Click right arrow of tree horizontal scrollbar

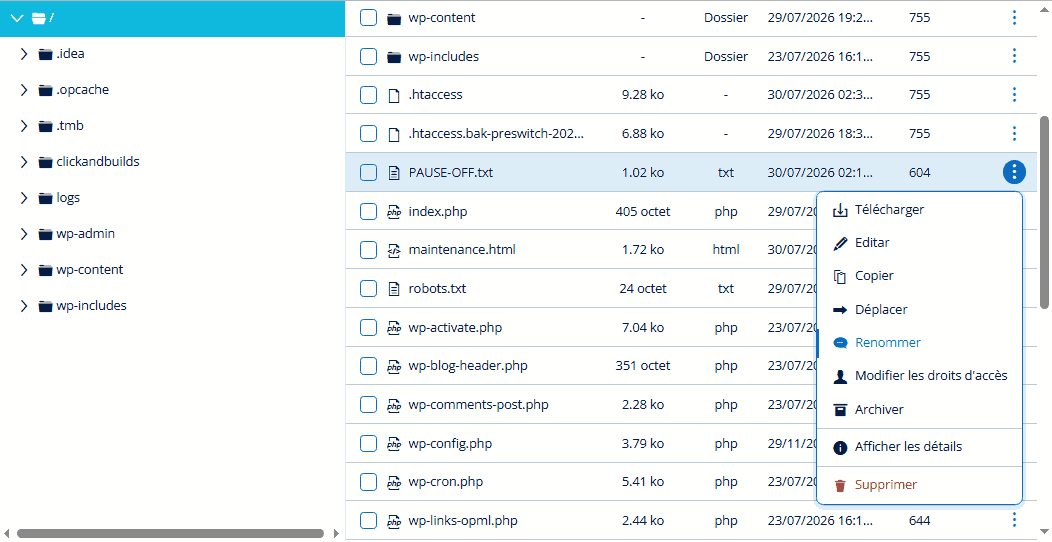[337, 534]
